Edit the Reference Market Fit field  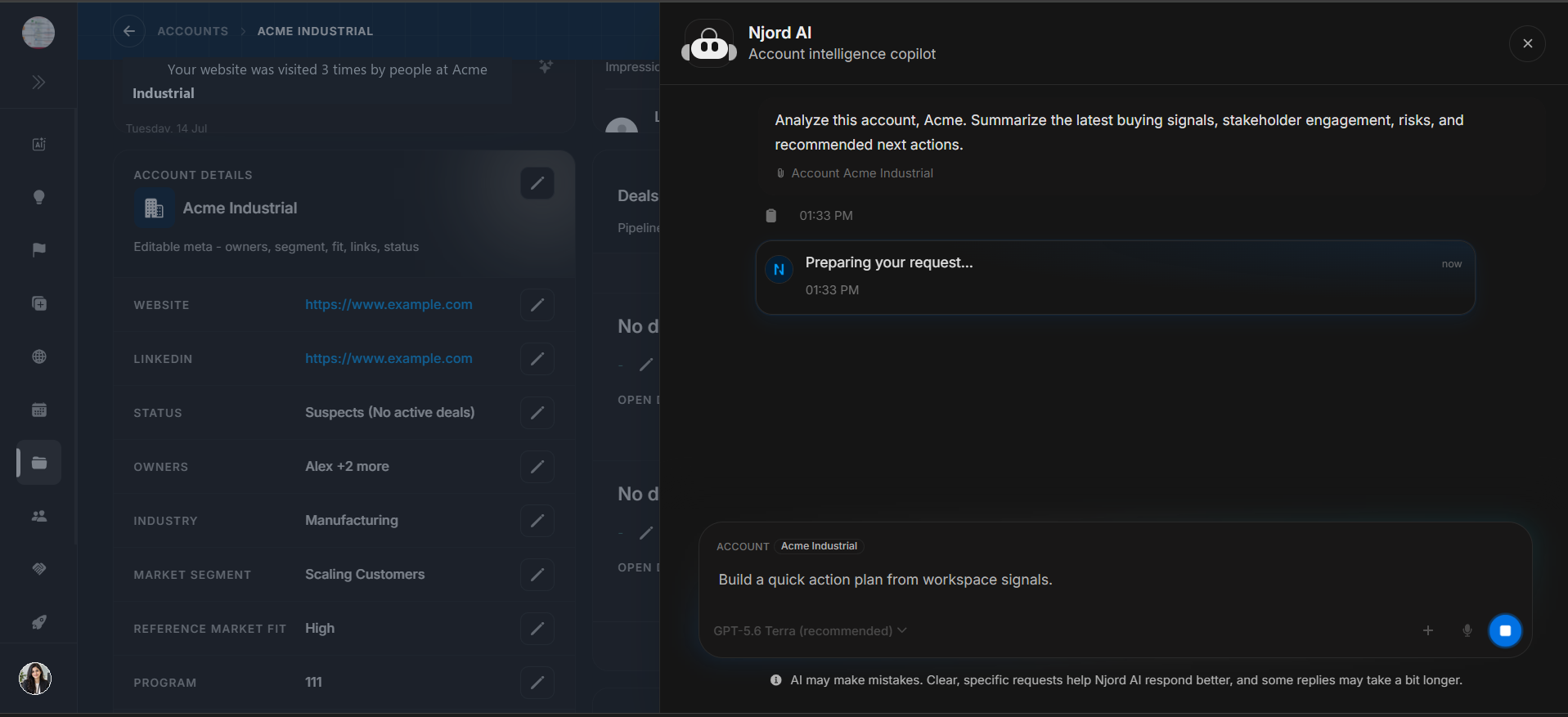click(x=537, y=629)
